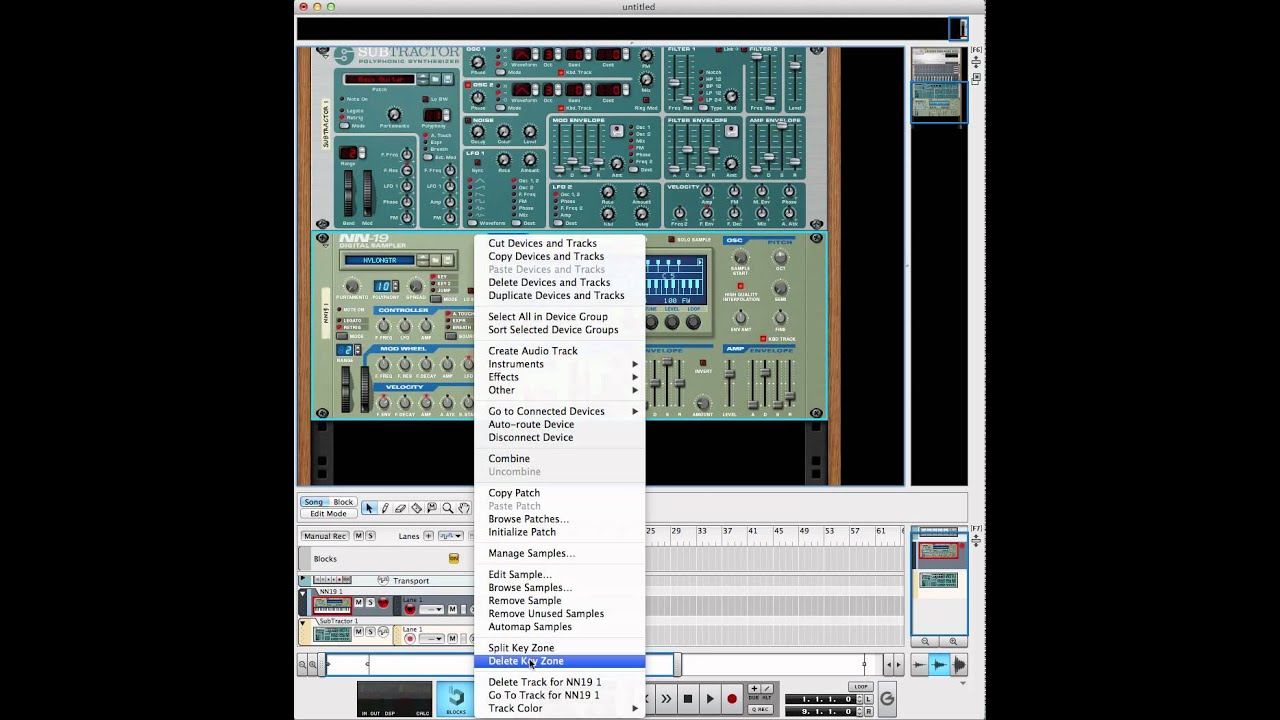Image resolution: width=1280 pixels, height=720 pixels.
Task: Click the Song view button
Action: pyautogui.click(x=314, y=502)
